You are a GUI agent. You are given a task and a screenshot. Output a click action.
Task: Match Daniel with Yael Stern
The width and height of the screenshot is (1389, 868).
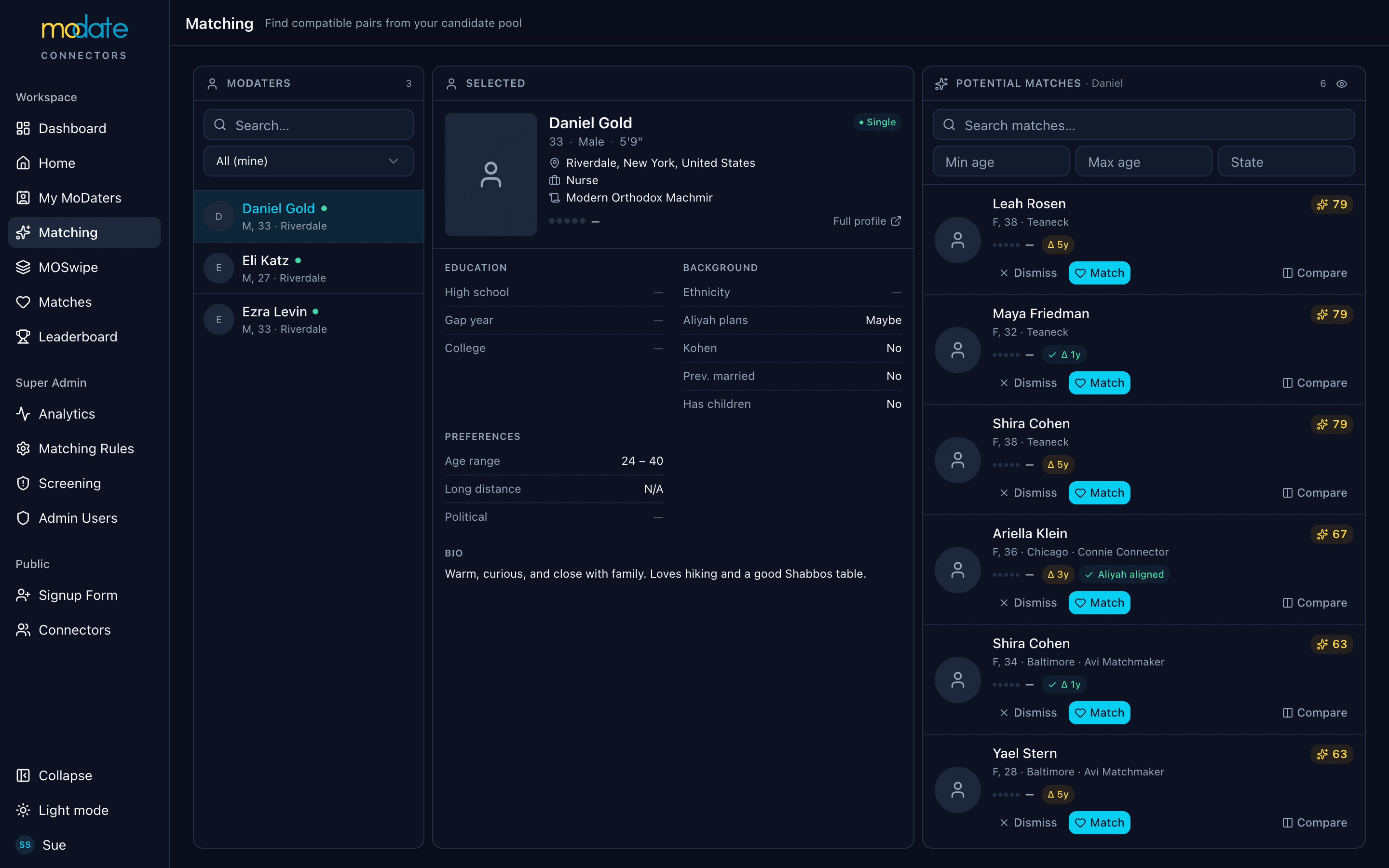(1099, 822)
